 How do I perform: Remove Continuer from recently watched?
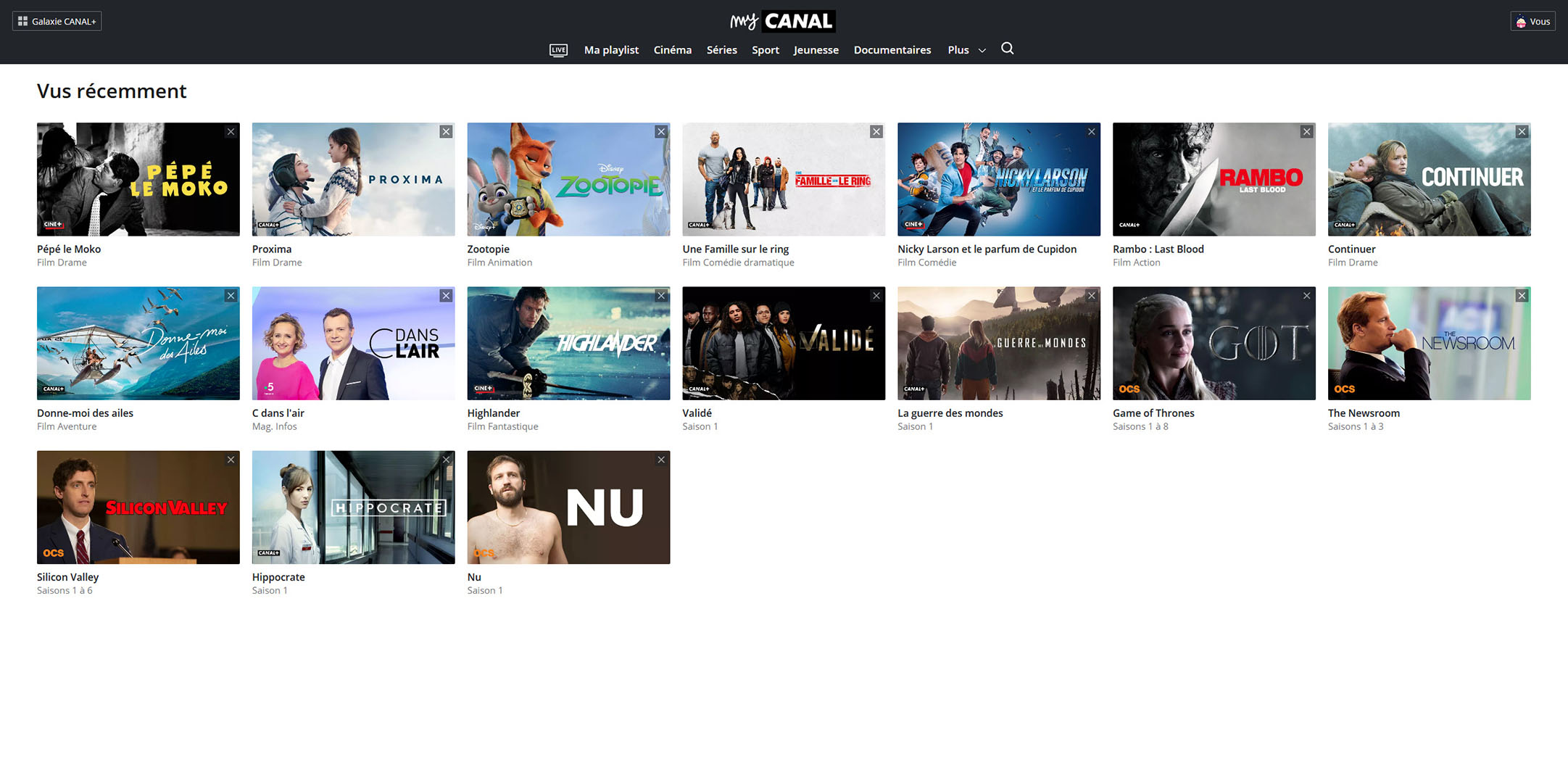click(x=1522, y=132)
